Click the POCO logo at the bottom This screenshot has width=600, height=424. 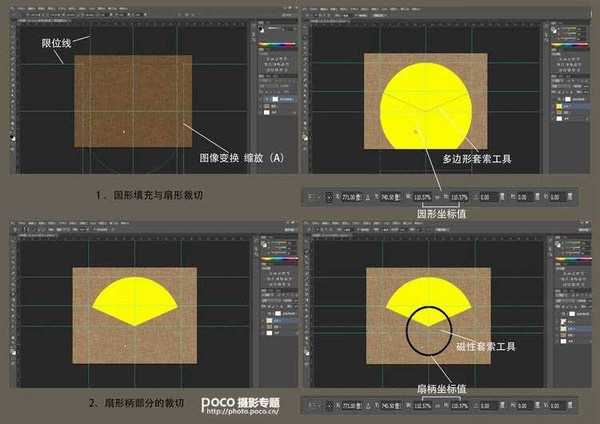point(220,401)
